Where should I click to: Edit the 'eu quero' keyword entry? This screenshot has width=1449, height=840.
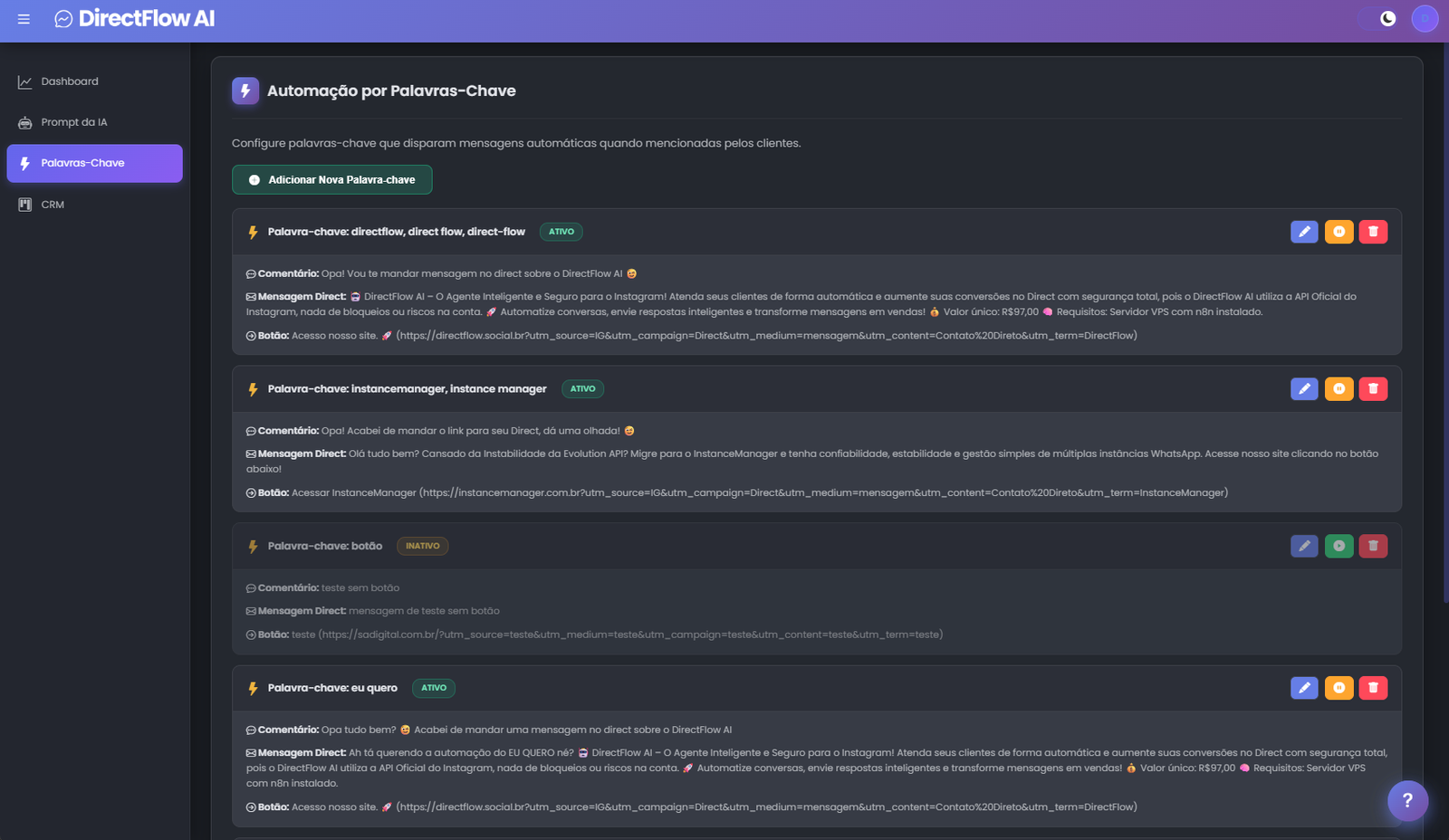pos(1304,688)
